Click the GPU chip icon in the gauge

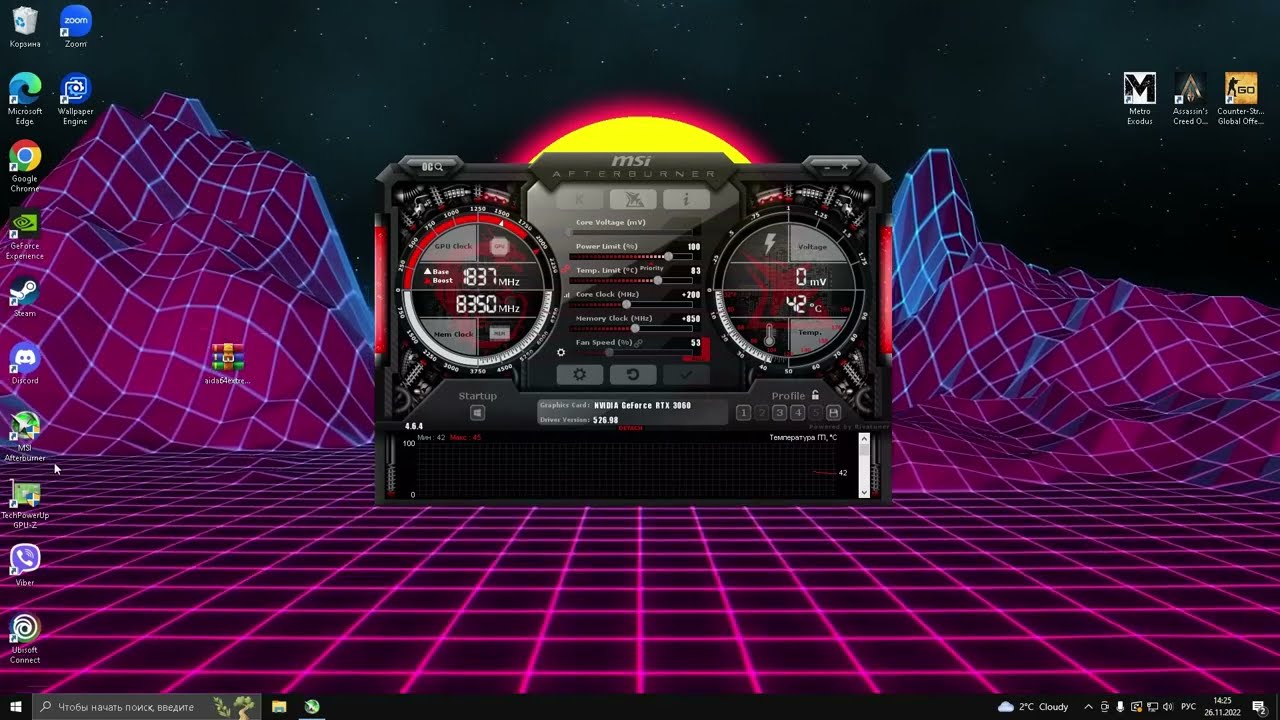point(499,245)
